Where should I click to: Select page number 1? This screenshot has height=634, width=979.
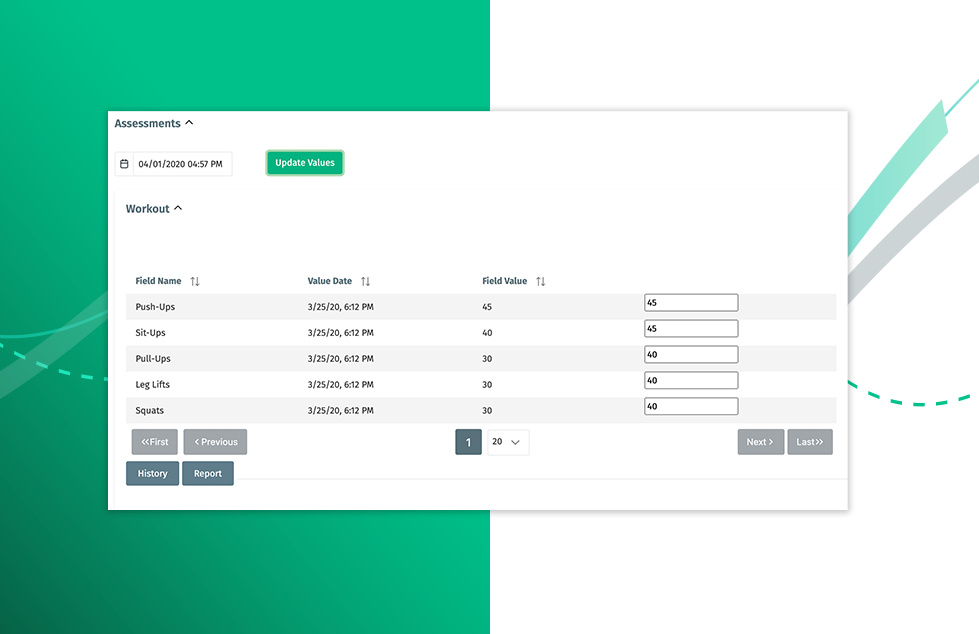coord(468,442)
